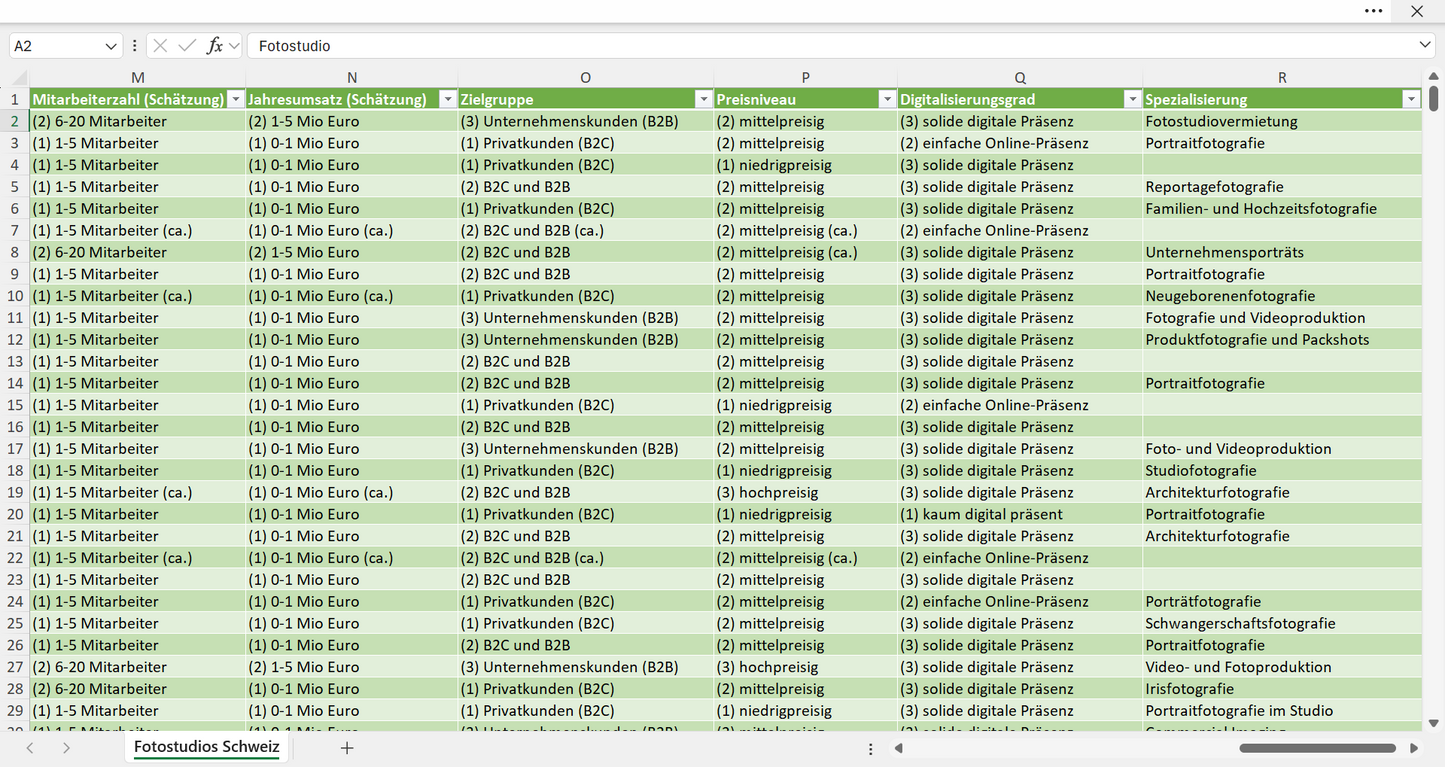
Task: Select column N header
Action: coord(352,77)
